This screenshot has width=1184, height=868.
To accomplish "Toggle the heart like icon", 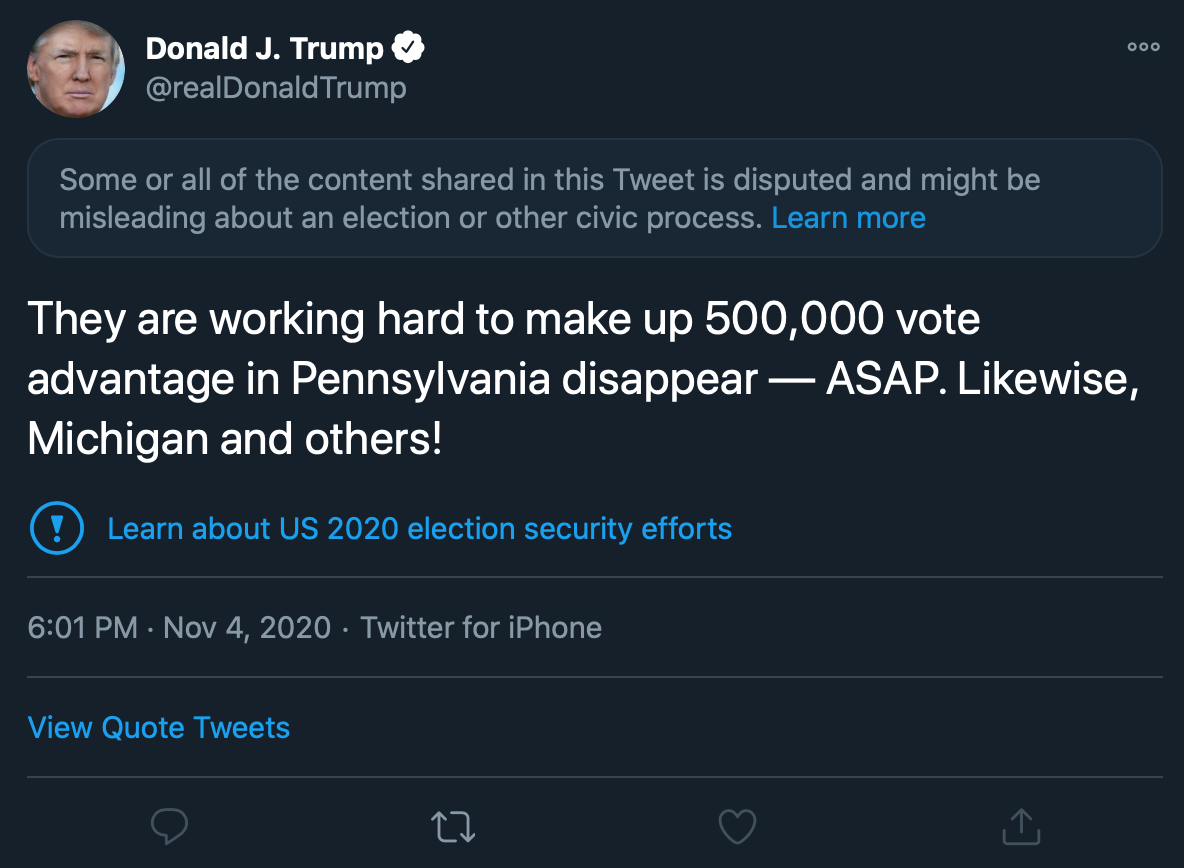I will (x=737, y=826).
